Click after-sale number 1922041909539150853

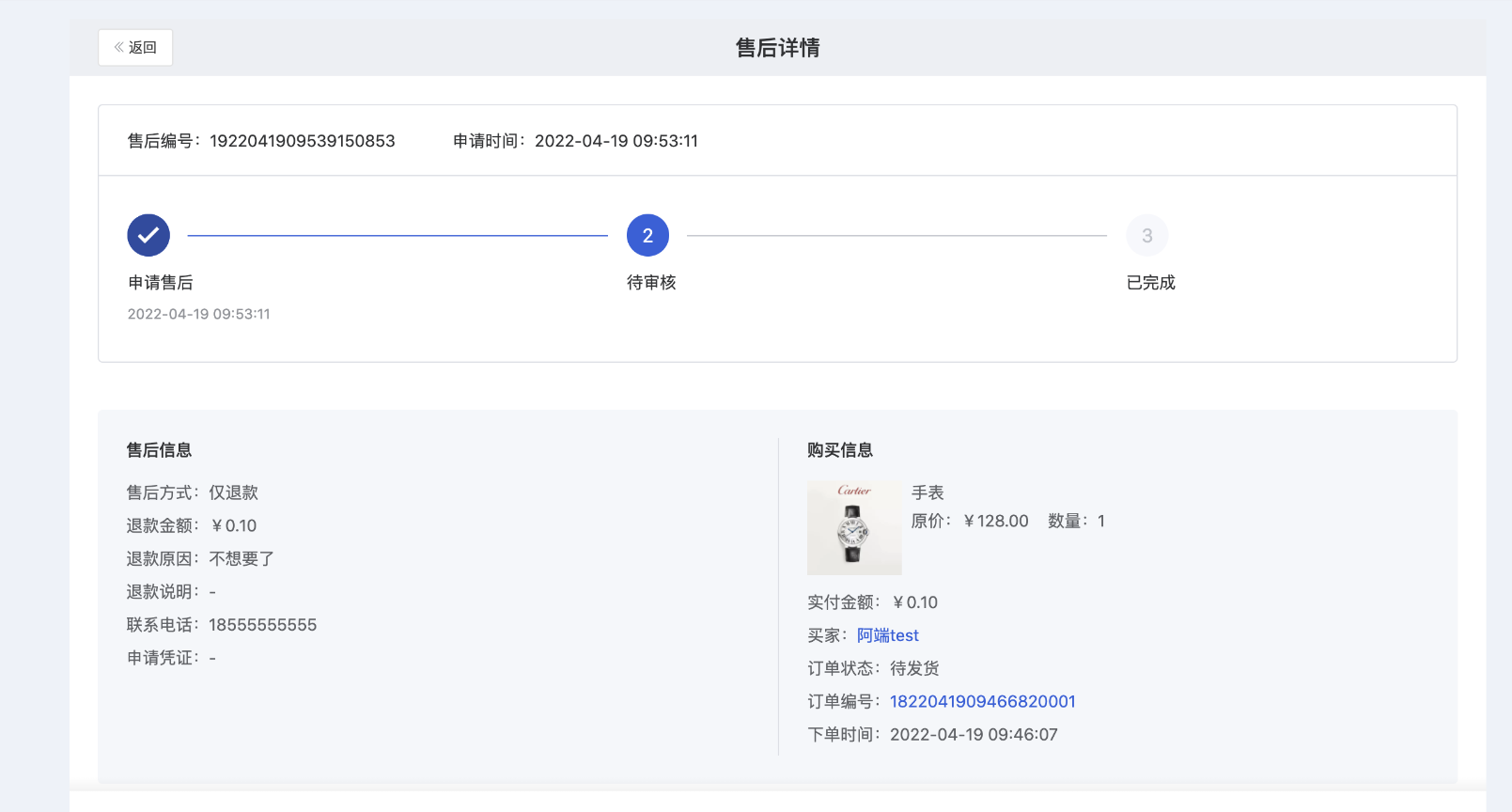point(302,141)
